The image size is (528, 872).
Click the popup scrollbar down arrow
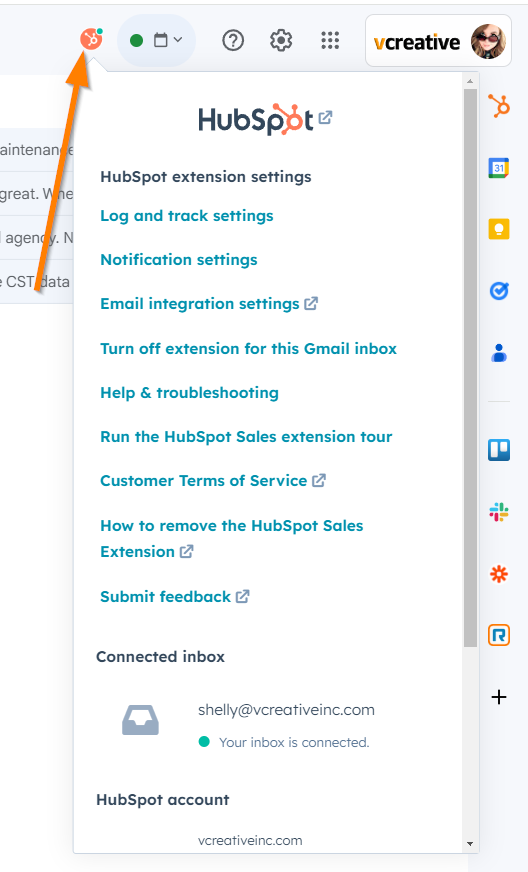[x=470, y=844]
